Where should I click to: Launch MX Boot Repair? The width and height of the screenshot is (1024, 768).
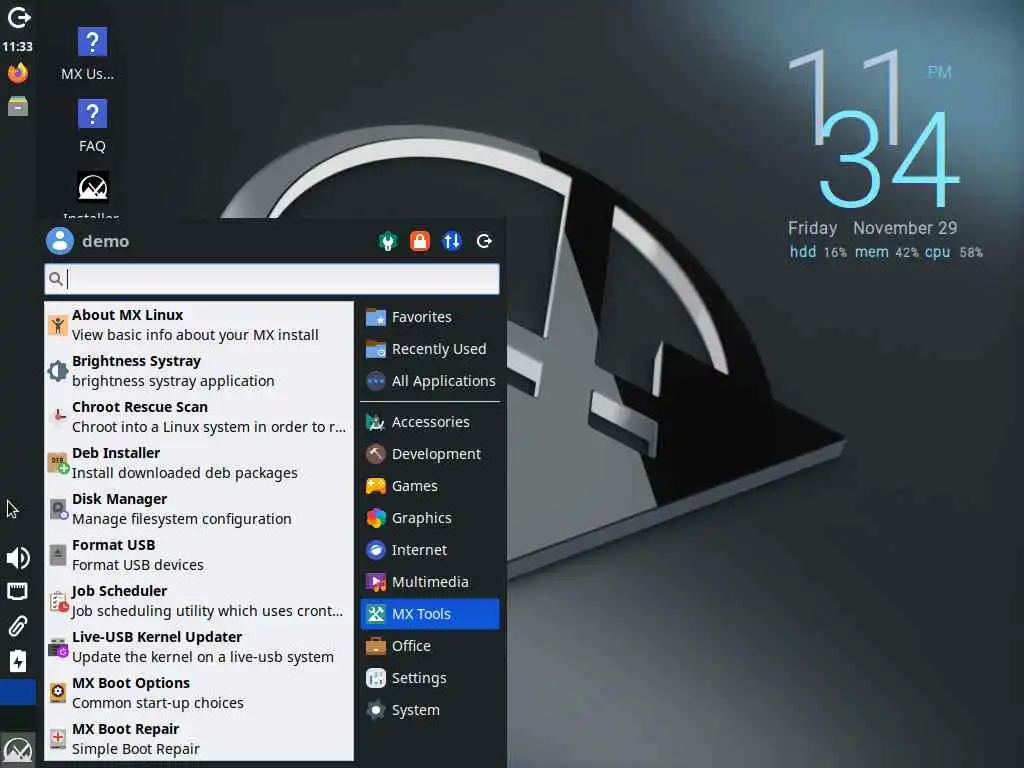point(199,739)
